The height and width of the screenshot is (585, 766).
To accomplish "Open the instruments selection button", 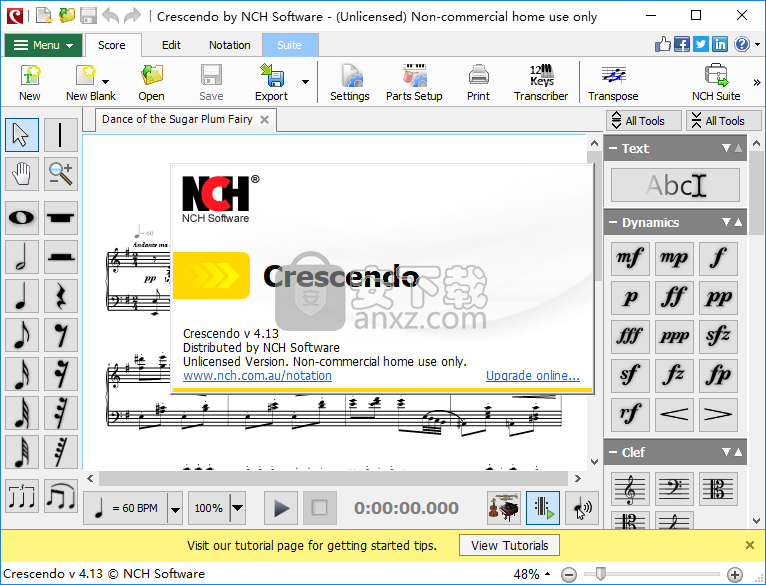I will pos(504,508).
